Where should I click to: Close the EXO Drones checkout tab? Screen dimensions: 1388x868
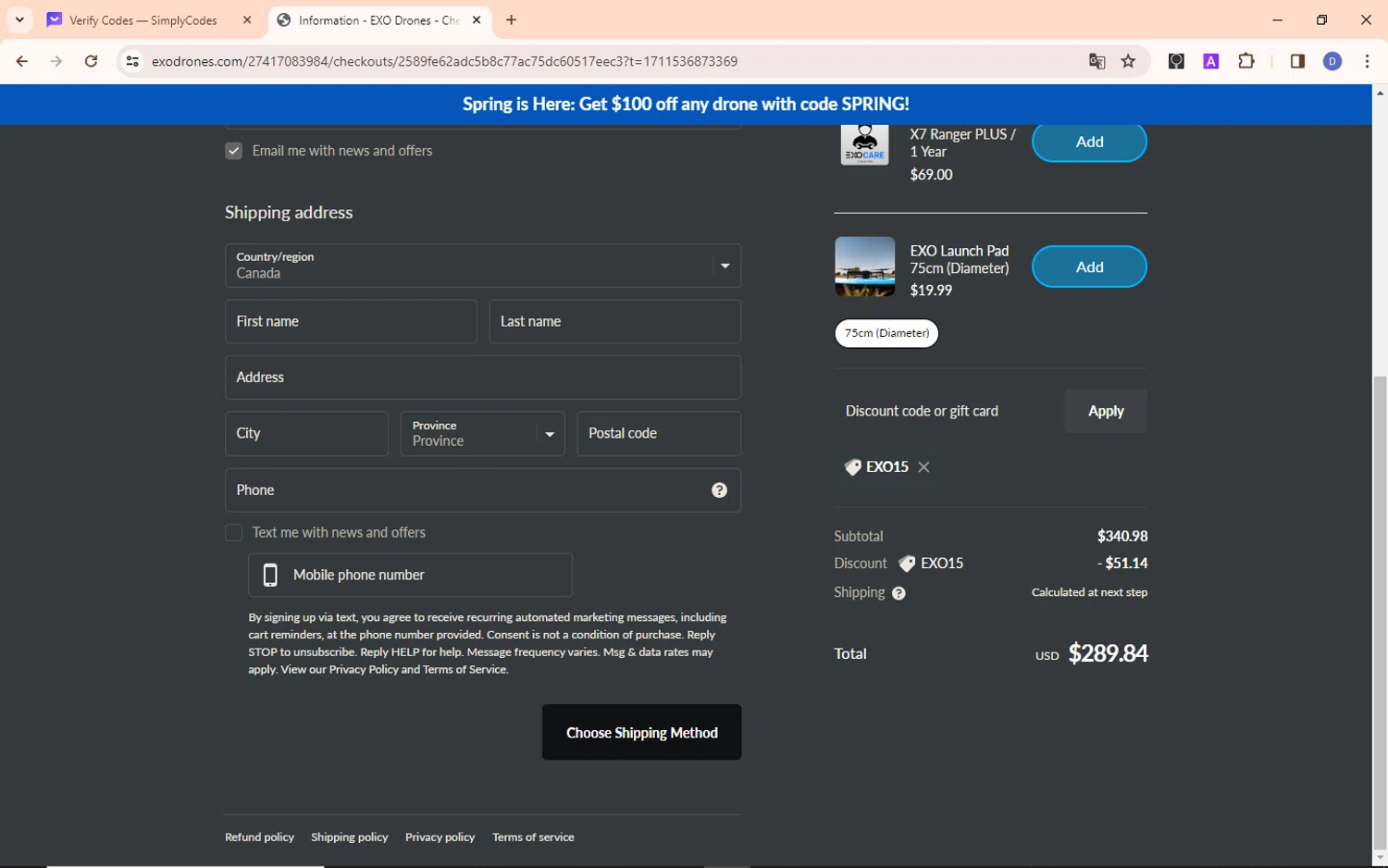click(477, 19)
